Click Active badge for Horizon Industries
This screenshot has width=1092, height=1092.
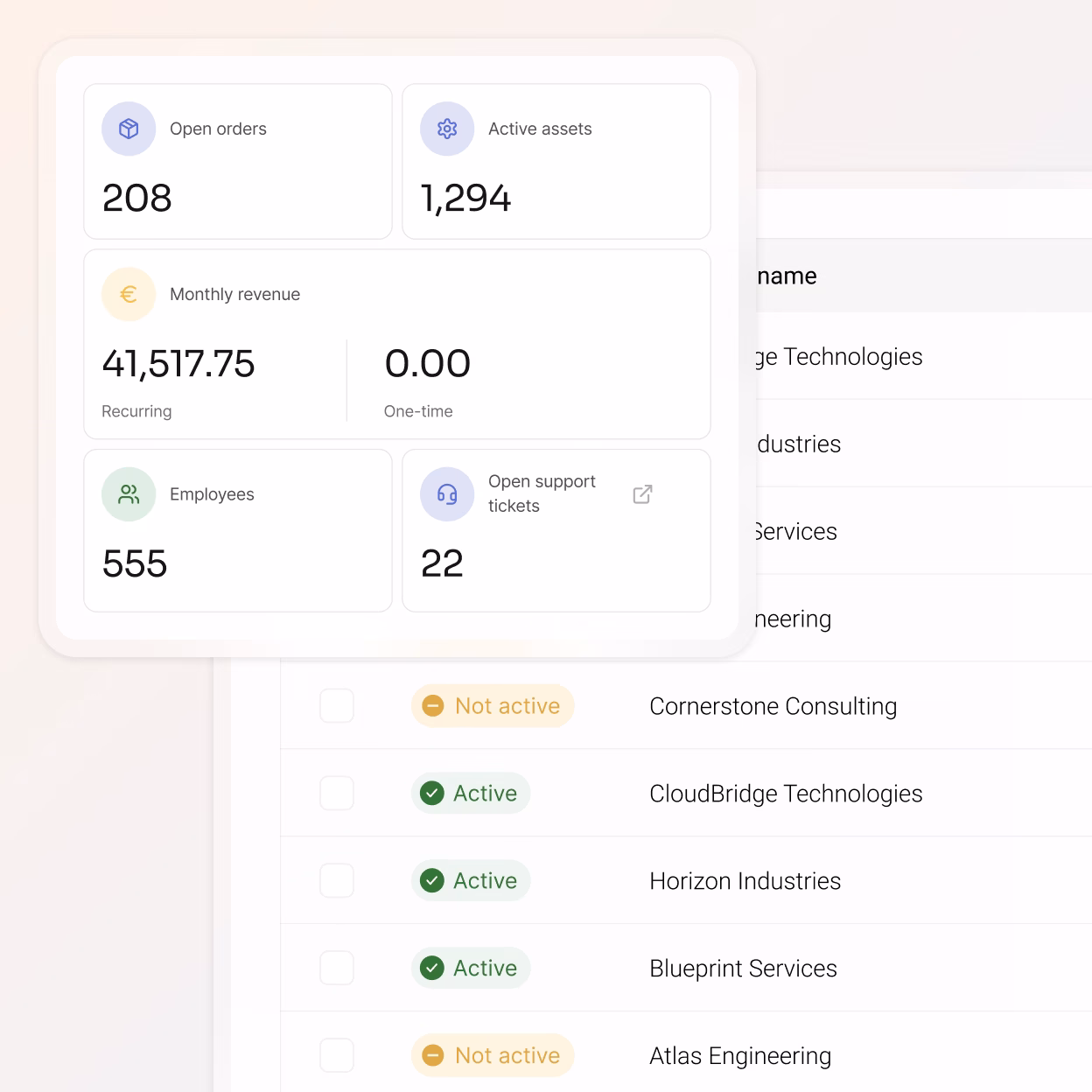(x=471, y=880)
